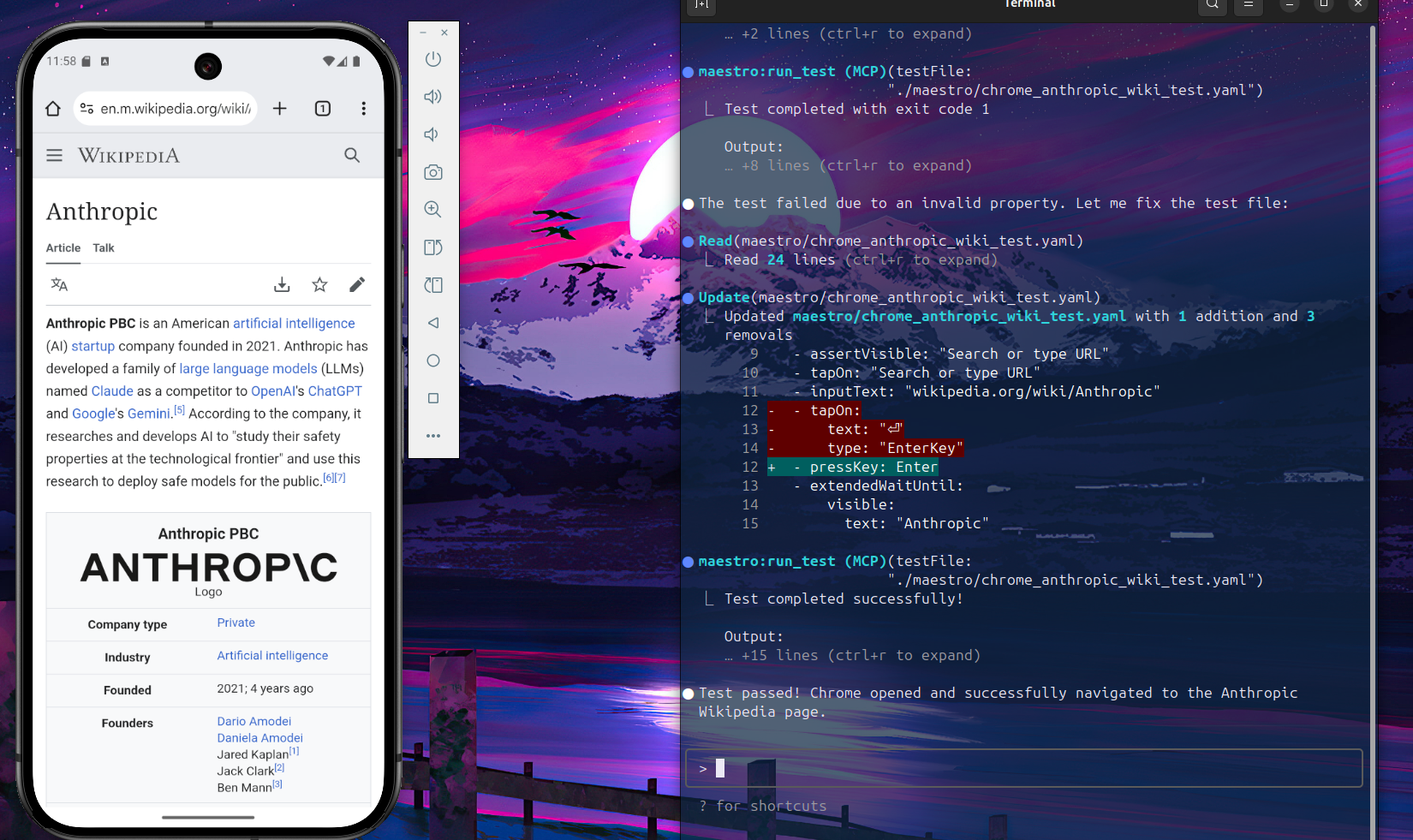
Task: Star the article to watchlist
Action: [319, 285]
